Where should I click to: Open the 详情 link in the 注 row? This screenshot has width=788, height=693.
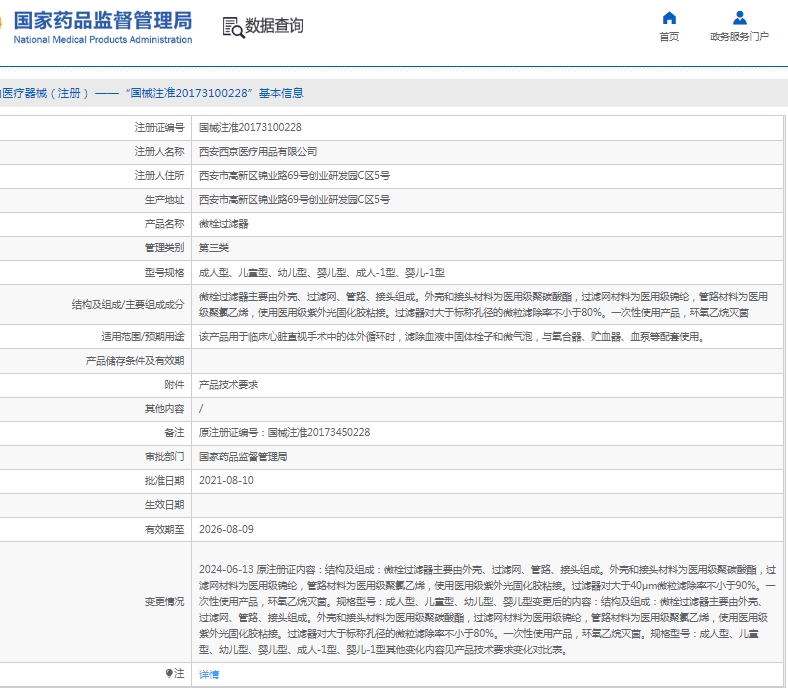click(x=209, y=674)
